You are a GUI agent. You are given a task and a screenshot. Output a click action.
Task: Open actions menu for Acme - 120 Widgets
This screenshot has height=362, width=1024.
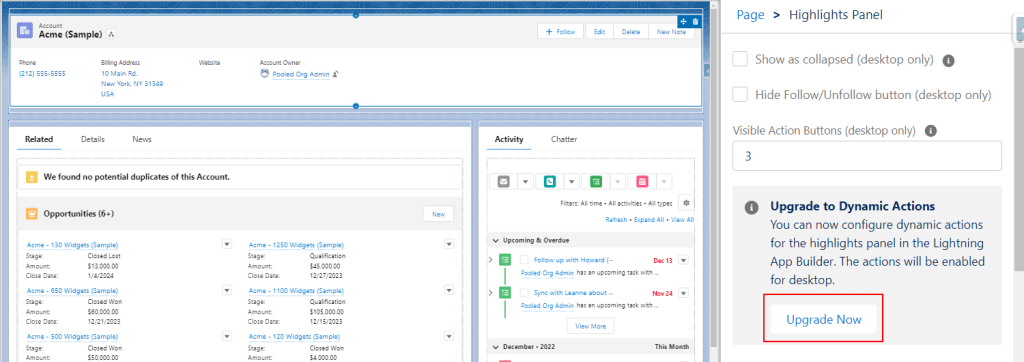tap(449, 336)
